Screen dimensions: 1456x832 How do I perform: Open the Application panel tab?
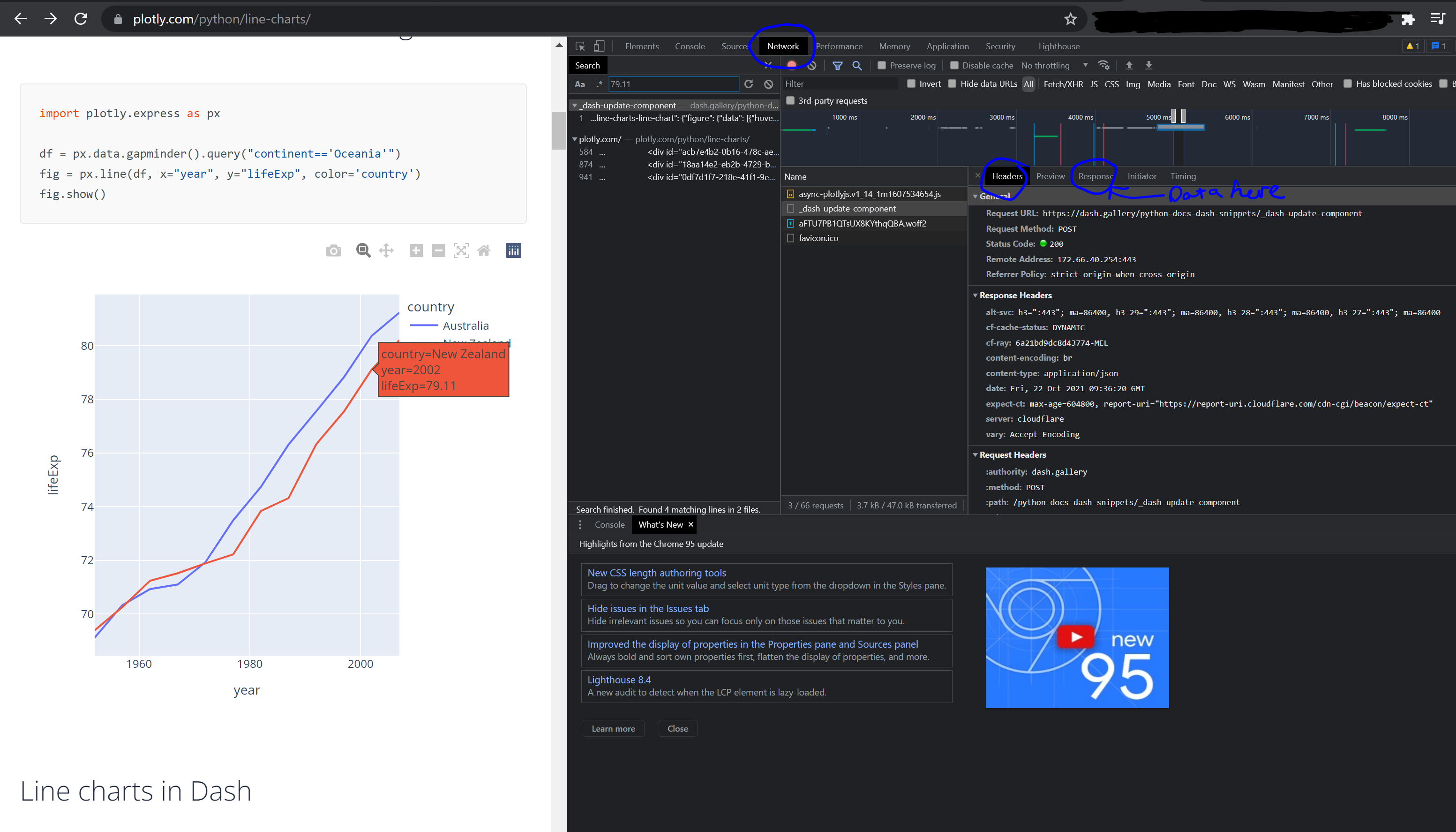(x=948, y=46)
